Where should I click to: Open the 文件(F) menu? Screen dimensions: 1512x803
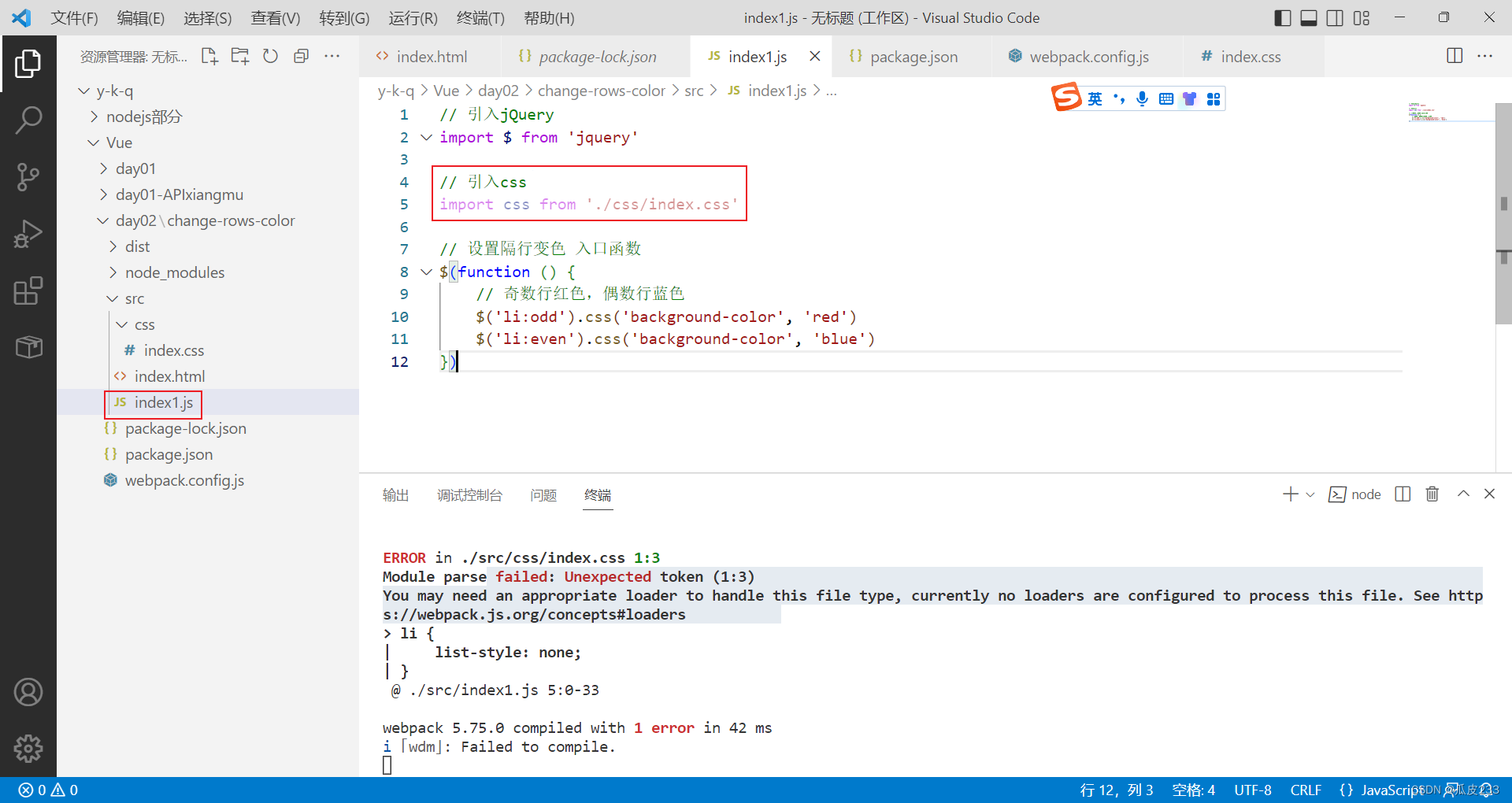pyautogui.click(x=74, y=17)
